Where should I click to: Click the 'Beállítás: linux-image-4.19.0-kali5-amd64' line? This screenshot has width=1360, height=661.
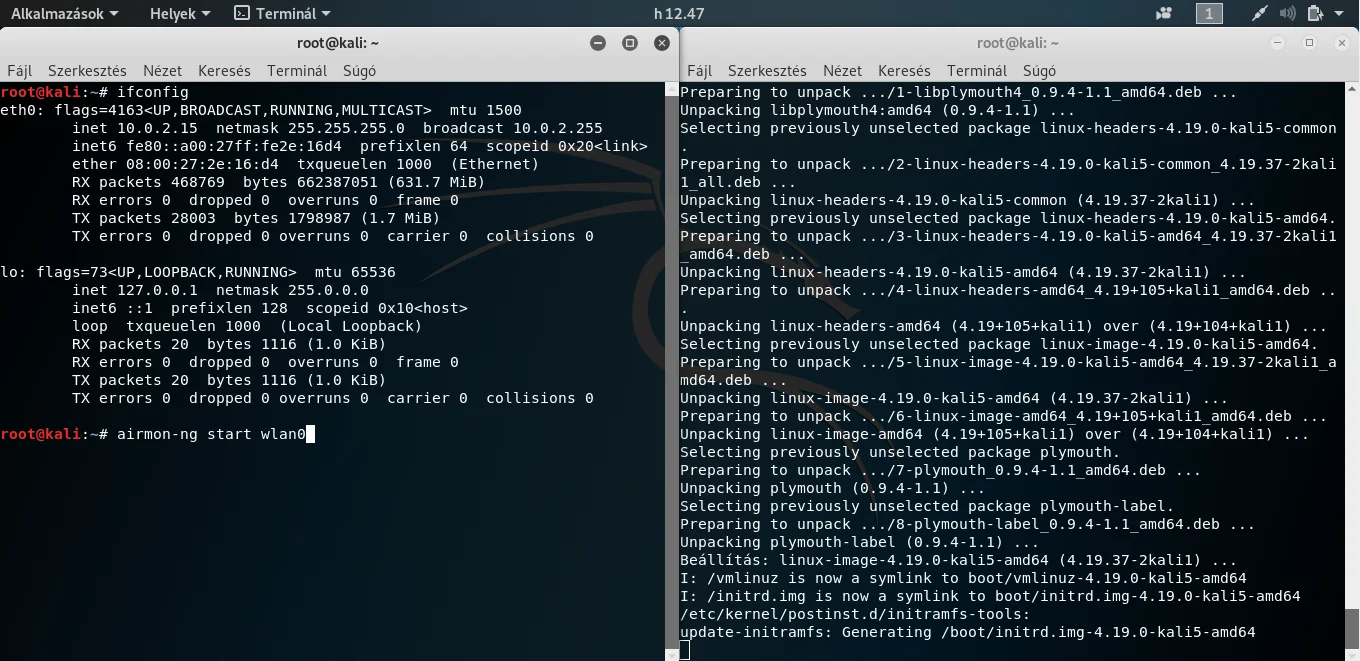958,560
